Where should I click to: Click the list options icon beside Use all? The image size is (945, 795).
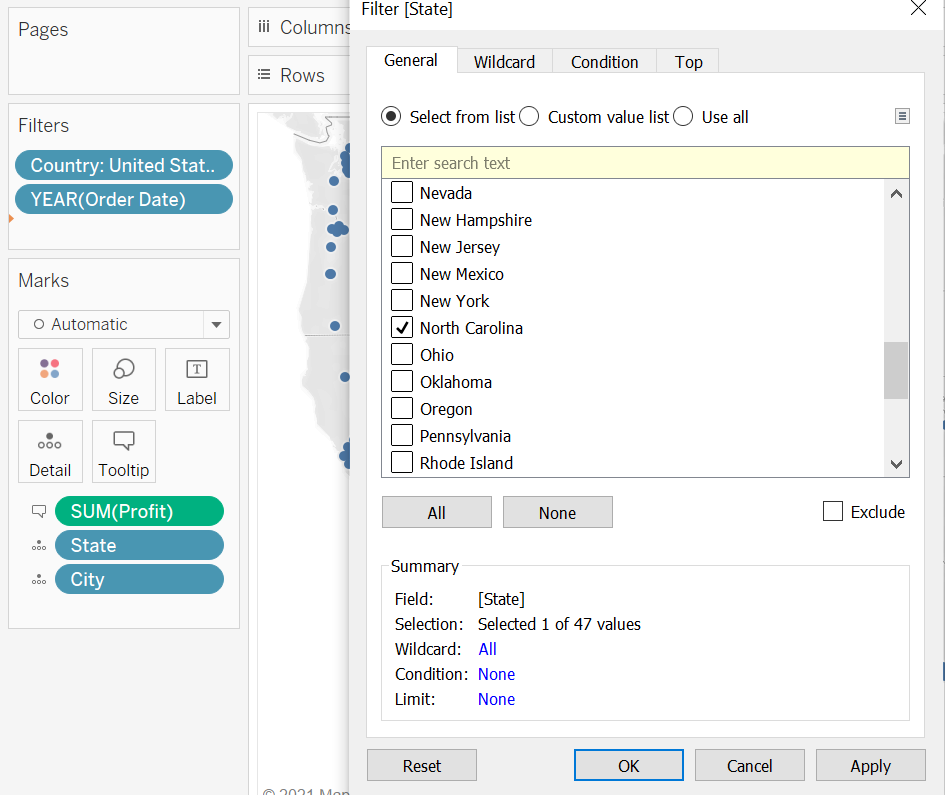902,116
